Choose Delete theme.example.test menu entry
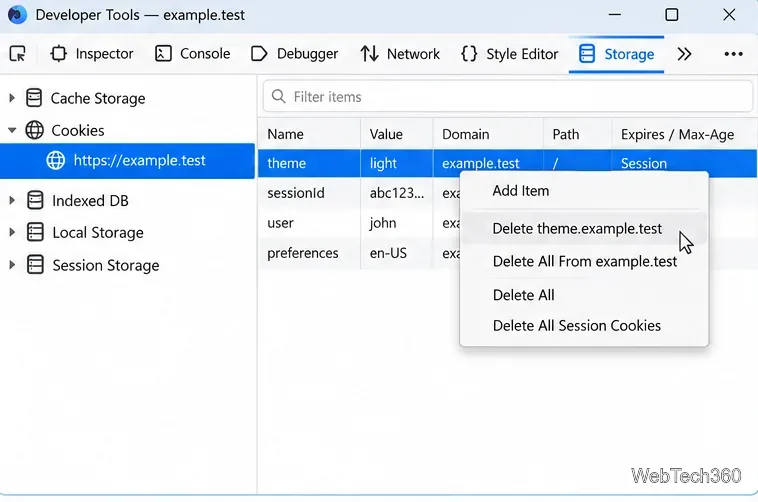Screen dimensions: 758x502 tap(584, 228)
